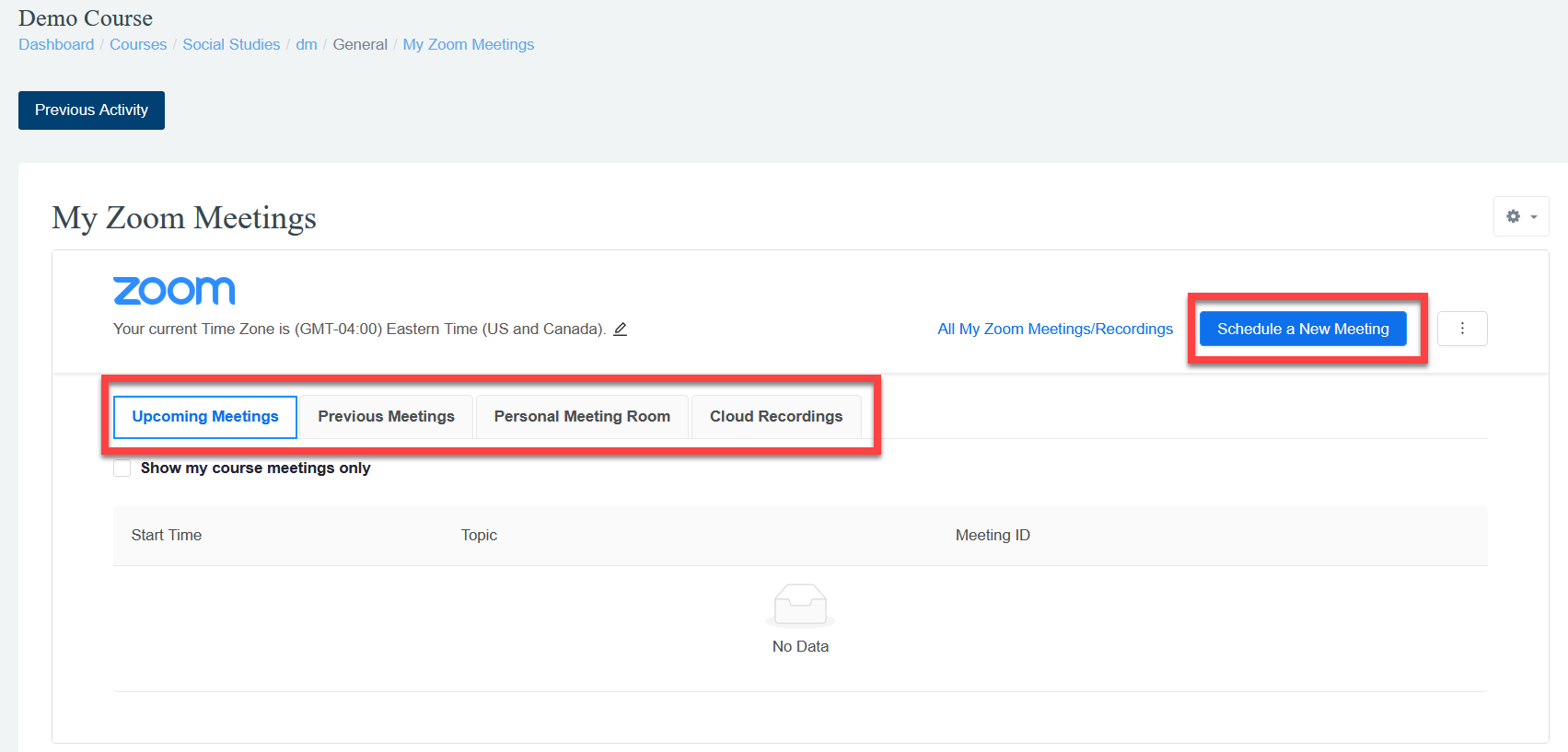Viewport: 1568px width, 752px height.
Task: Click the empty inbox No Data icon
Action: click(x=800, y=605)
